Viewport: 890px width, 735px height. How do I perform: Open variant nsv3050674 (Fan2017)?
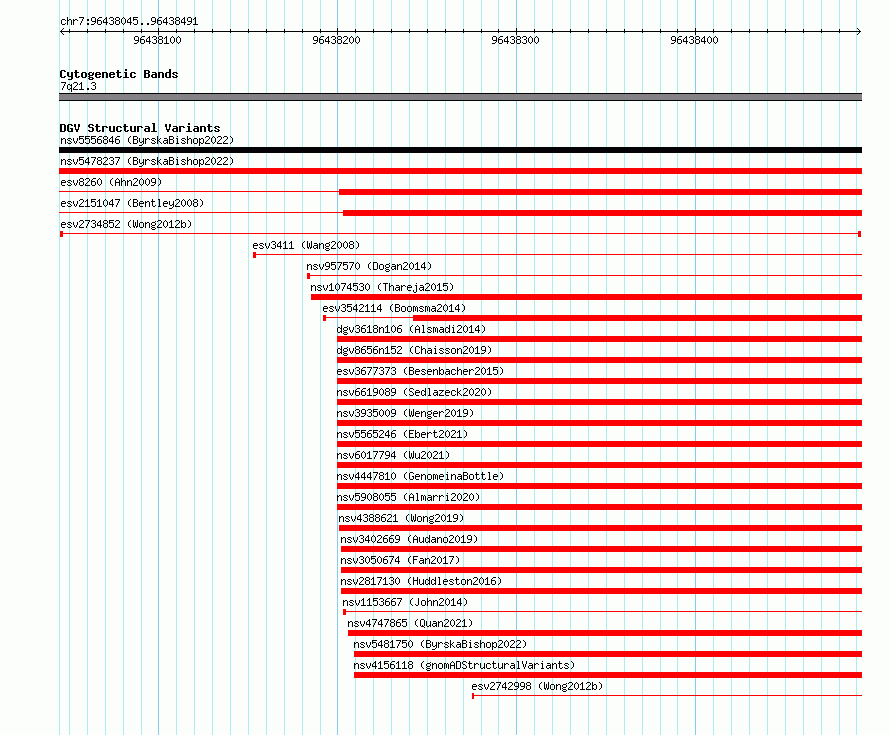[x=400, y=560]
